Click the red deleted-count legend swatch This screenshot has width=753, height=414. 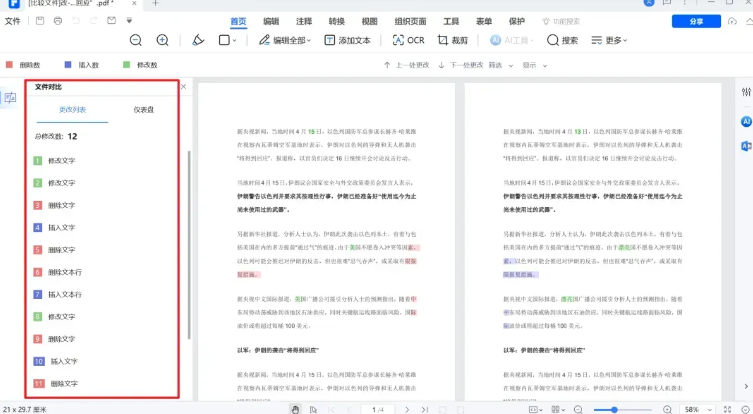pos(9,64)
